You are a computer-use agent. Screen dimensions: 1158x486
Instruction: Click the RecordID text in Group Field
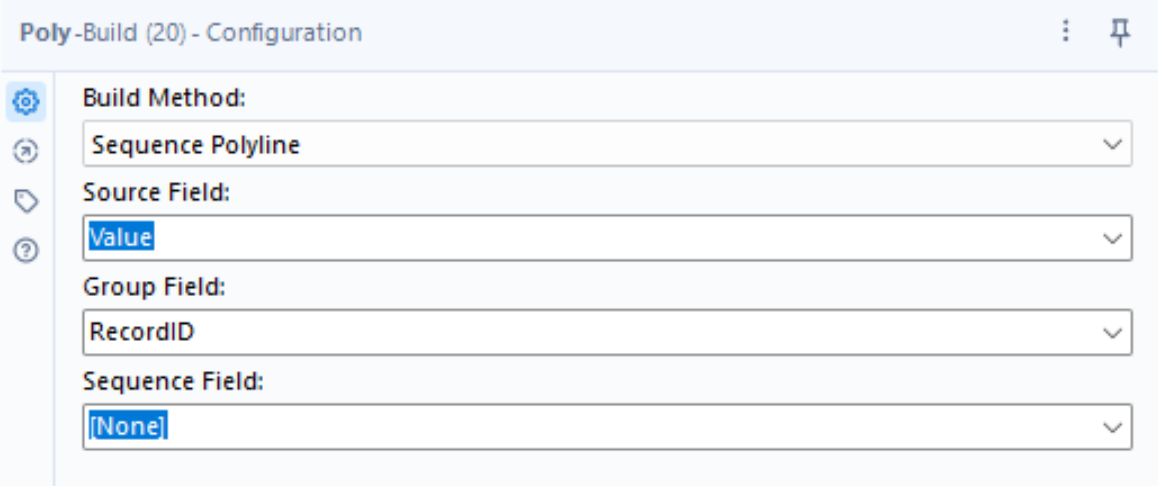(x=142, y=332)
